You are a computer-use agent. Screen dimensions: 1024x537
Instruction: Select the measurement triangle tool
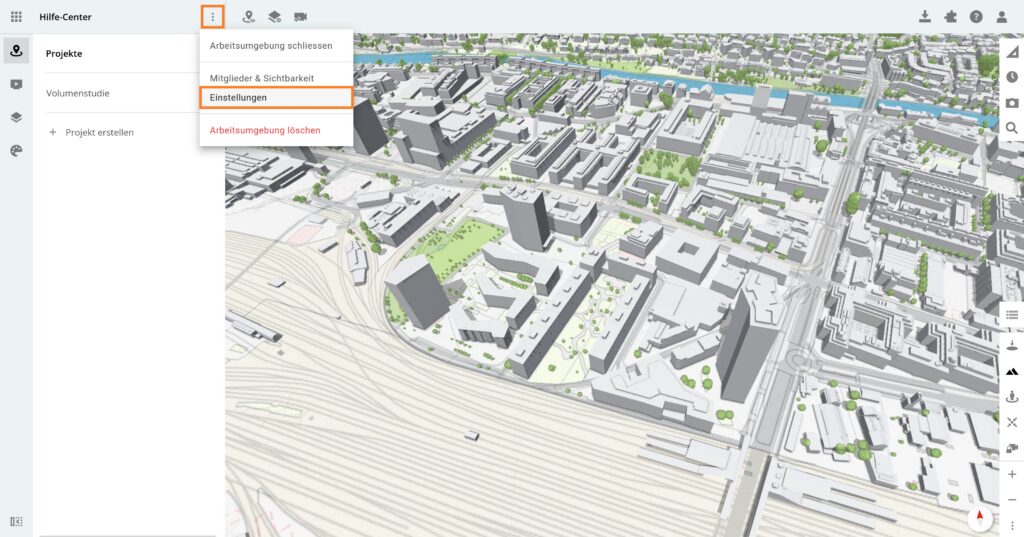1012,51
